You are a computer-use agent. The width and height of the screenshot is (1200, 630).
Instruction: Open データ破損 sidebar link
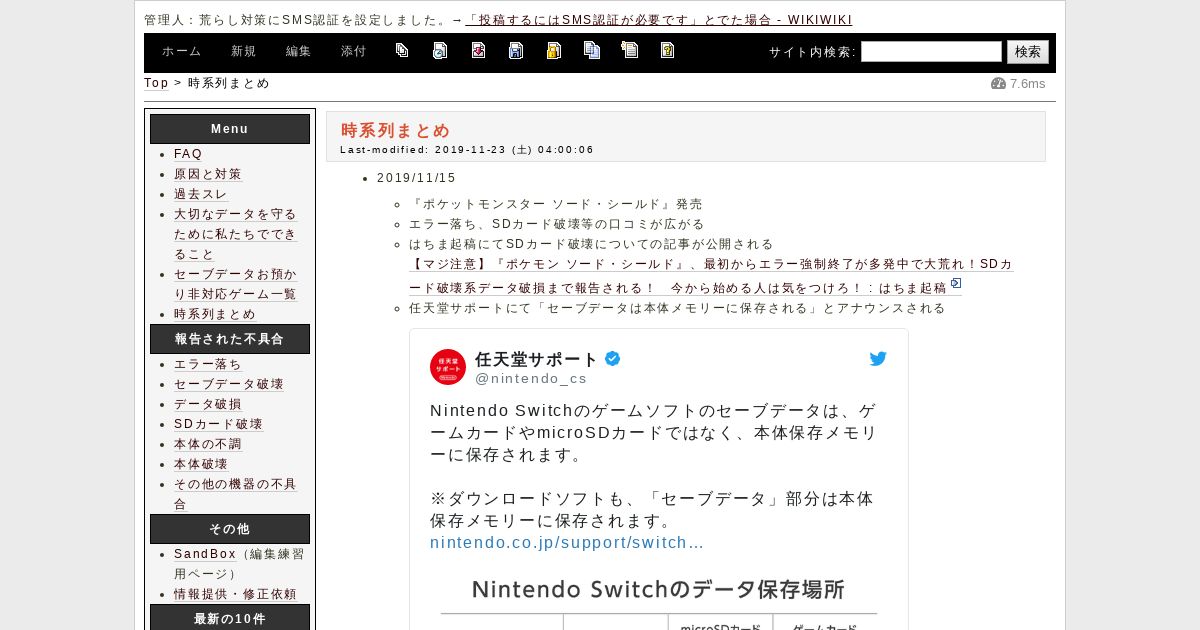point(208,404)
